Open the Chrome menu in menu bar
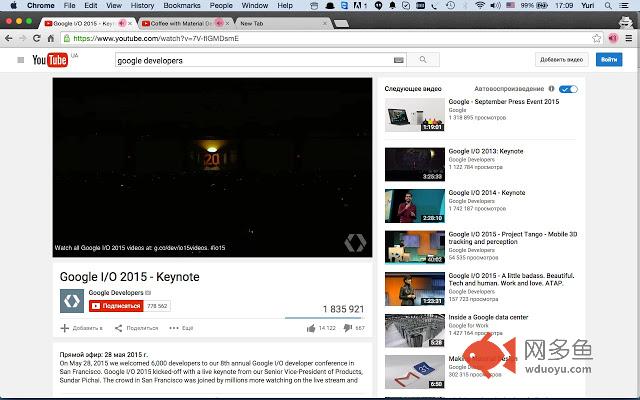This screenshot has height=400, width=640. coord(40,5)
